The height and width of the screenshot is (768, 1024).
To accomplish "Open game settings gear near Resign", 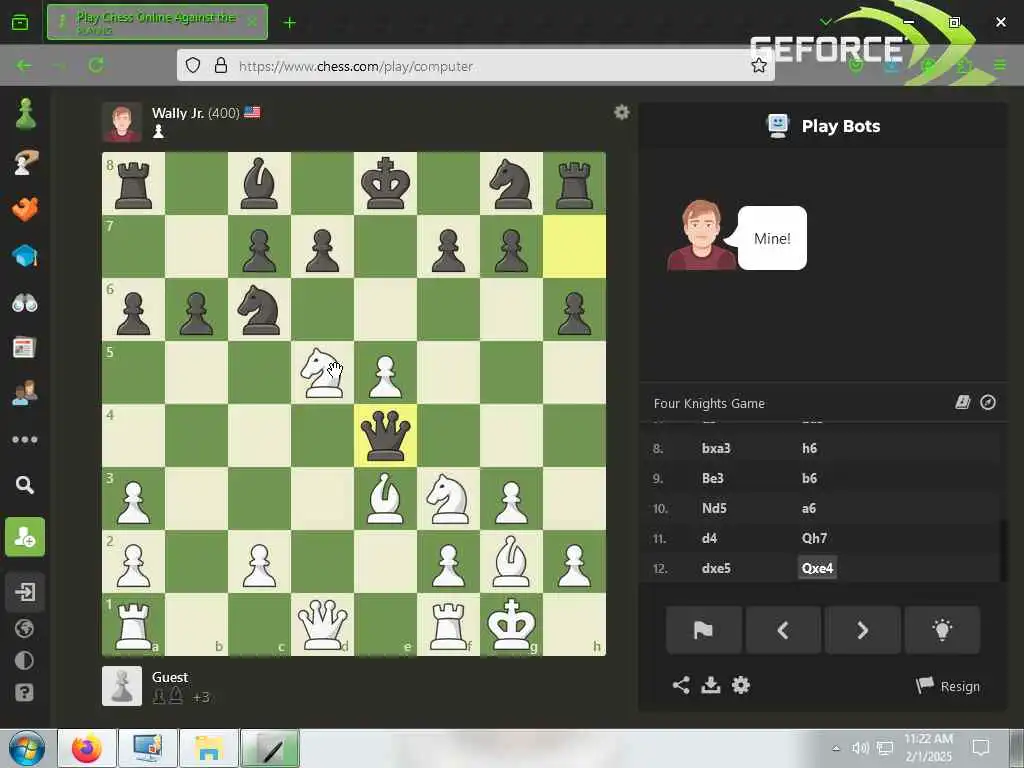I will click(741, 685).
